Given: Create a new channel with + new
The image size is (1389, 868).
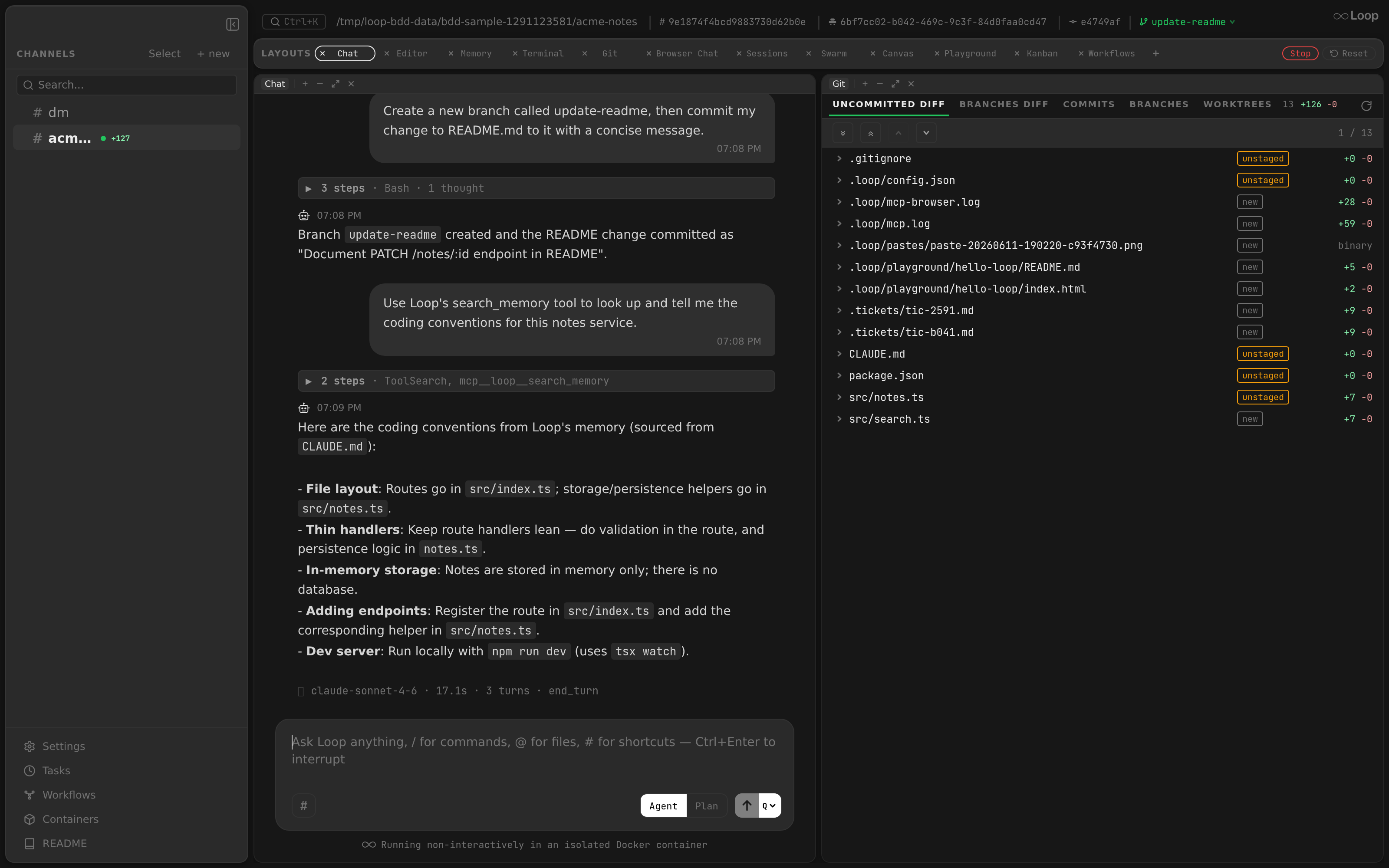Looking at the screenshot, I should [x=213, y=53].
